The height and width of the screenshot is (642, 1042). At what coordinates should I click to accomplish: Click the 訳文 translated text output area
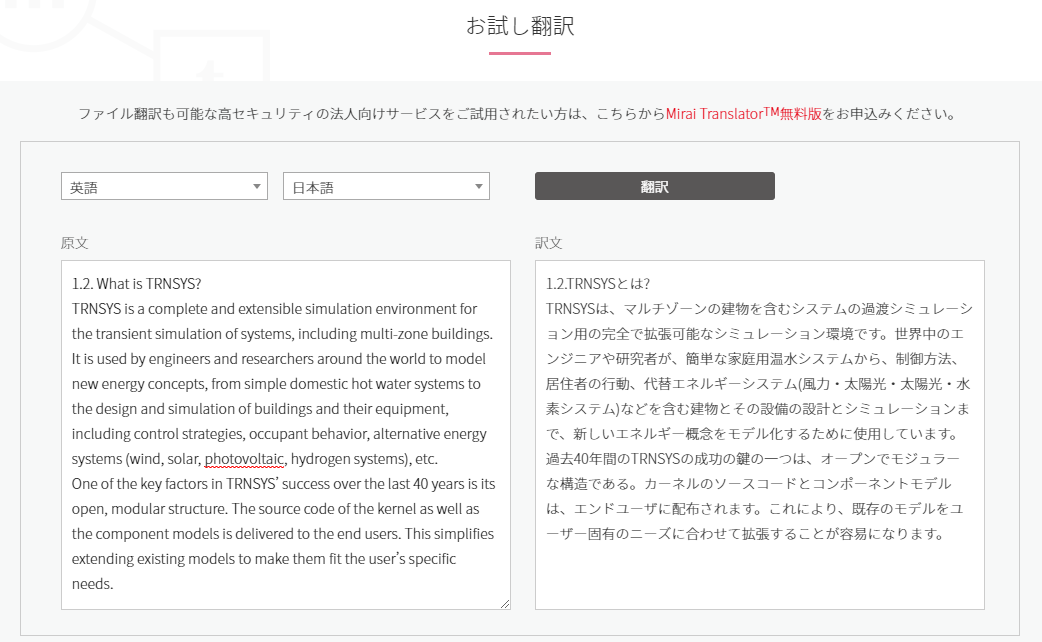760,435
